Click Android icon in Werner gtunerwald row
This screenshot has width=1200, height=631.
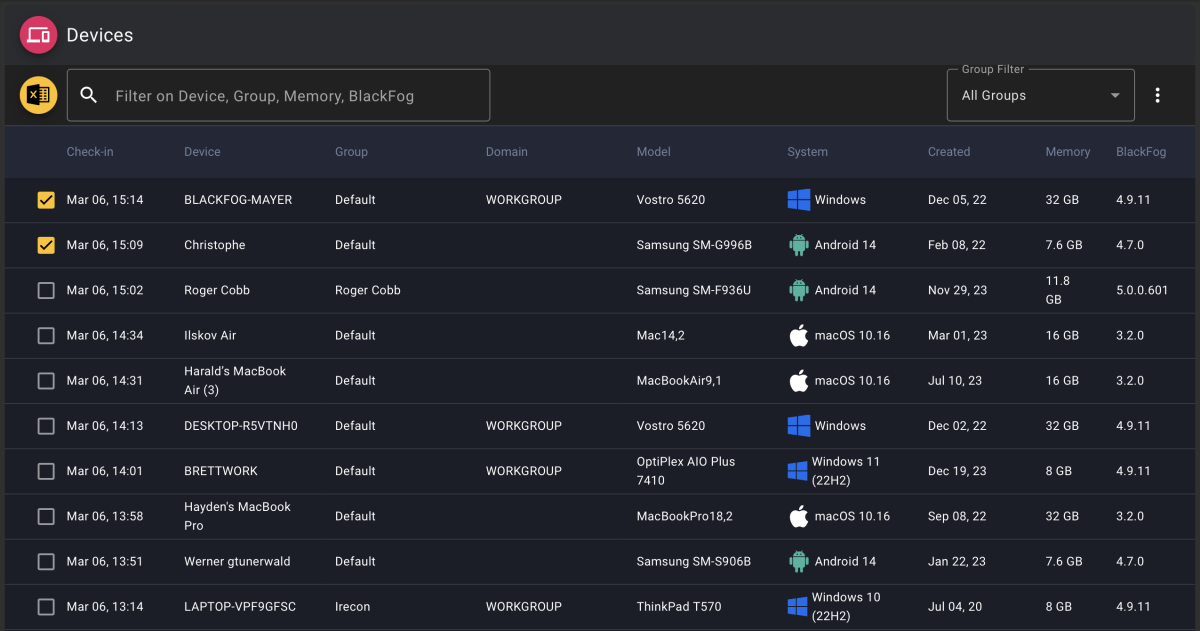tap(798, 561)
